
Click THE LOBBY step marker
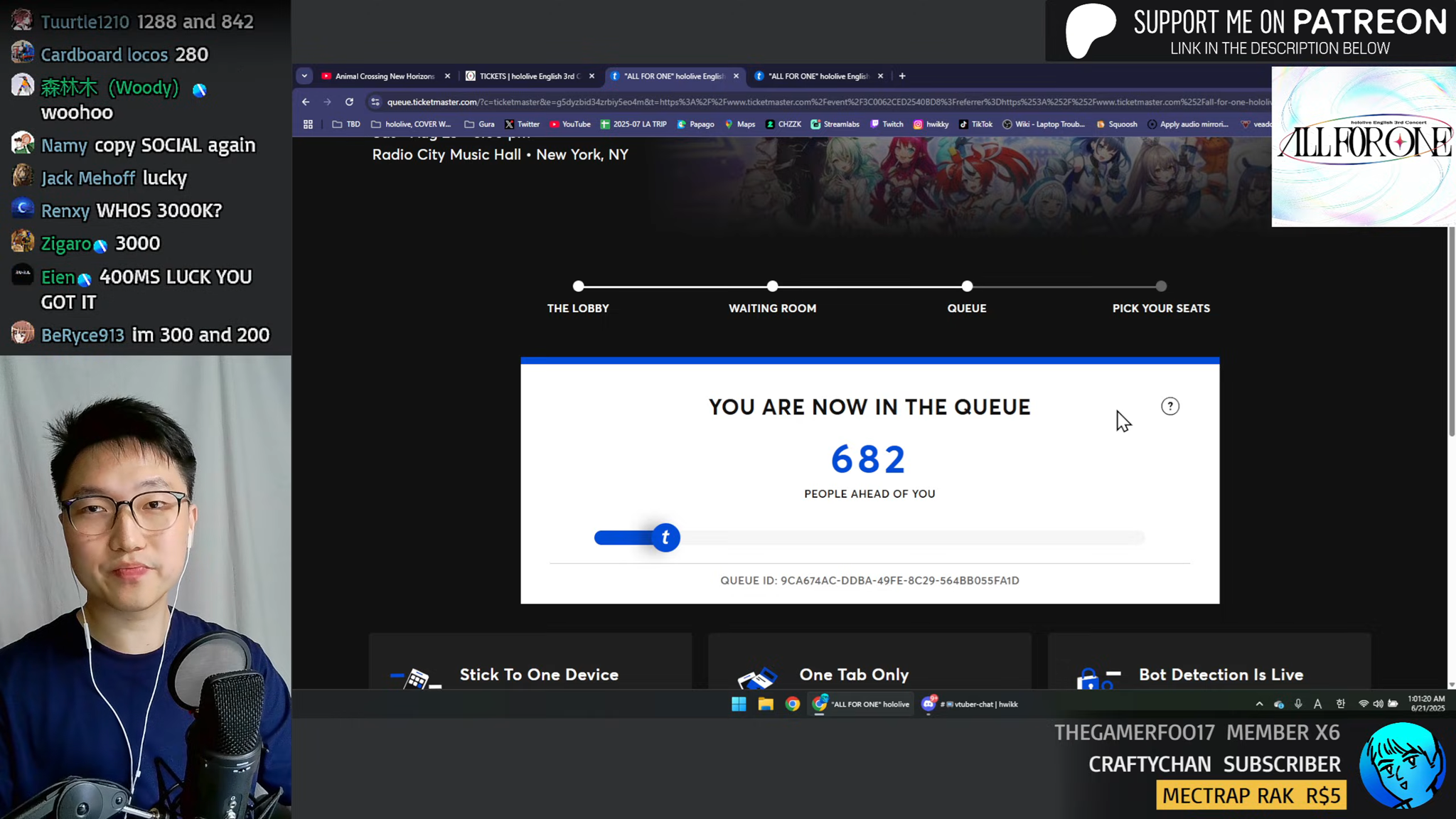[x=578, y=286]
